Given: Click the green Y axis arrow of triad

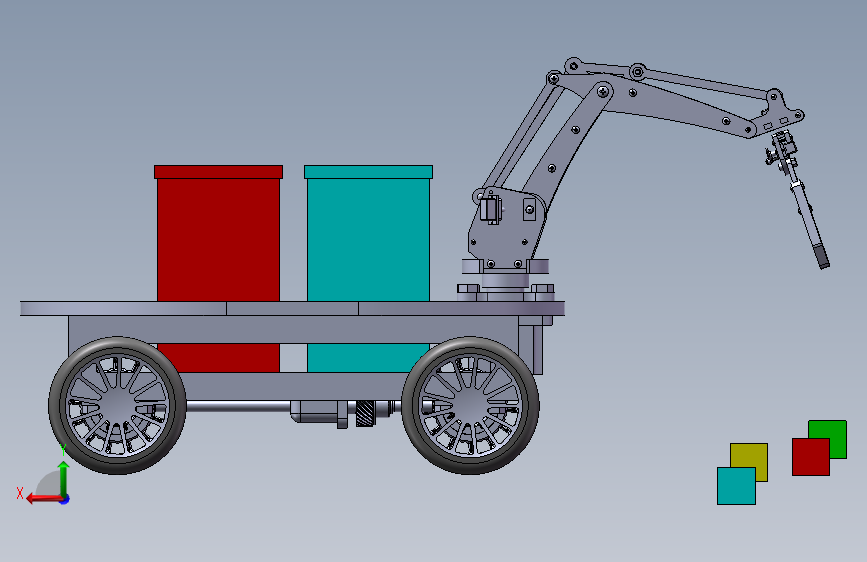Looking at the screenshot, I should coord(64,478).
